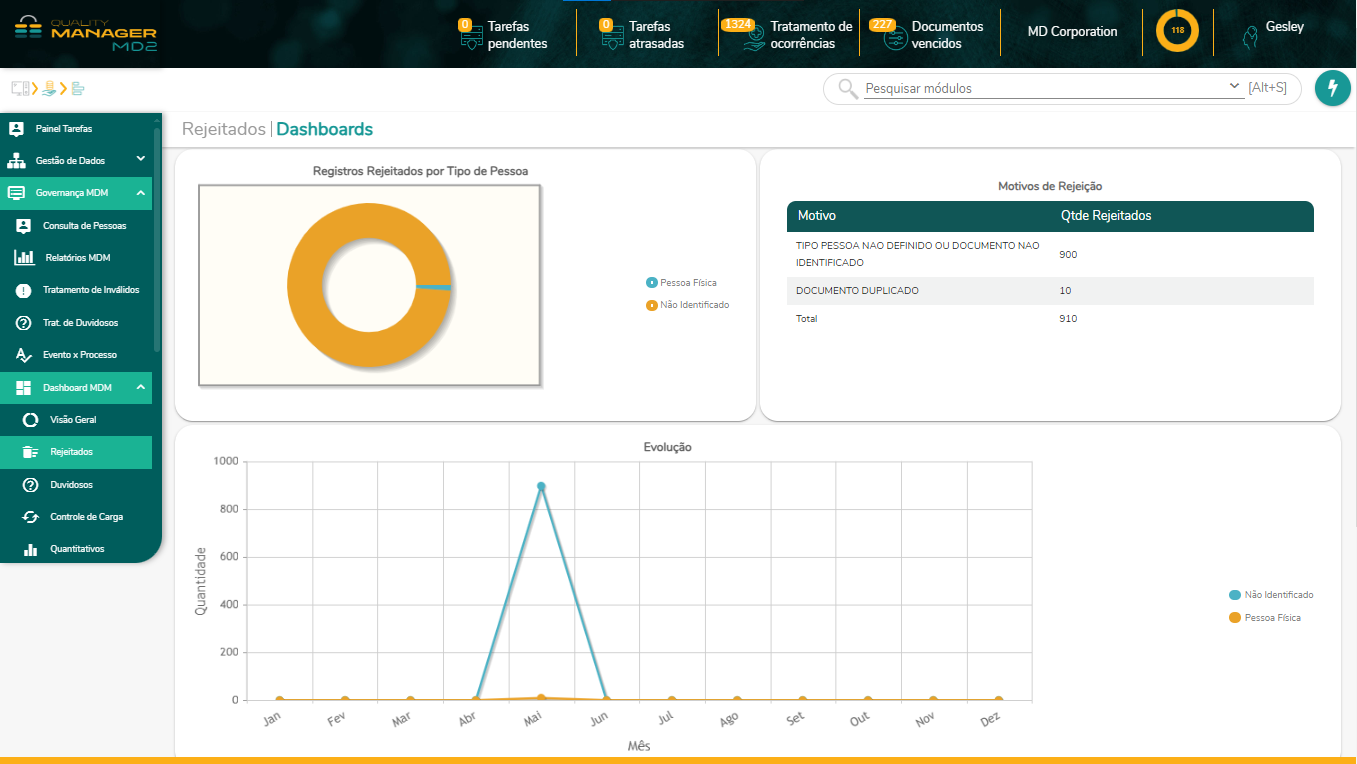
Task: Toggle Não Identificado series in Evolução legend
Action: (1271, 595)
